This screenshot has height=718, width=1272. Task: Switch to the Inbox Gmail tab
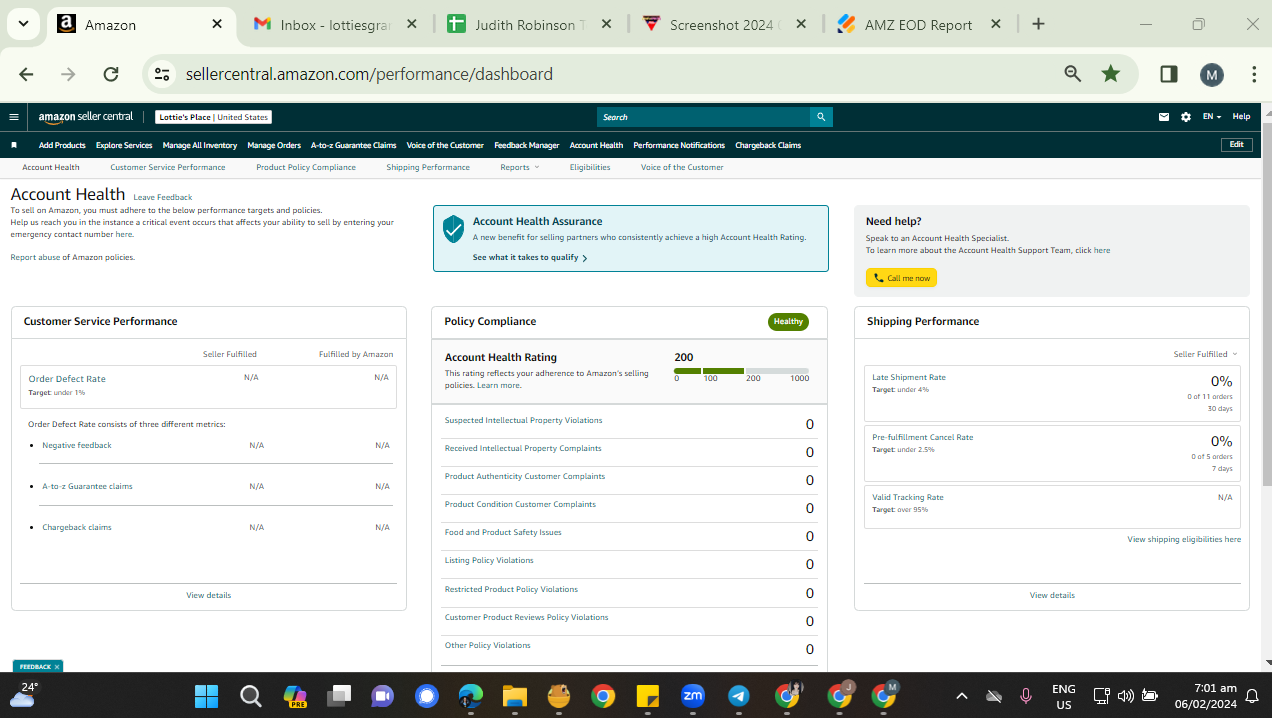[x=335, y=24]
